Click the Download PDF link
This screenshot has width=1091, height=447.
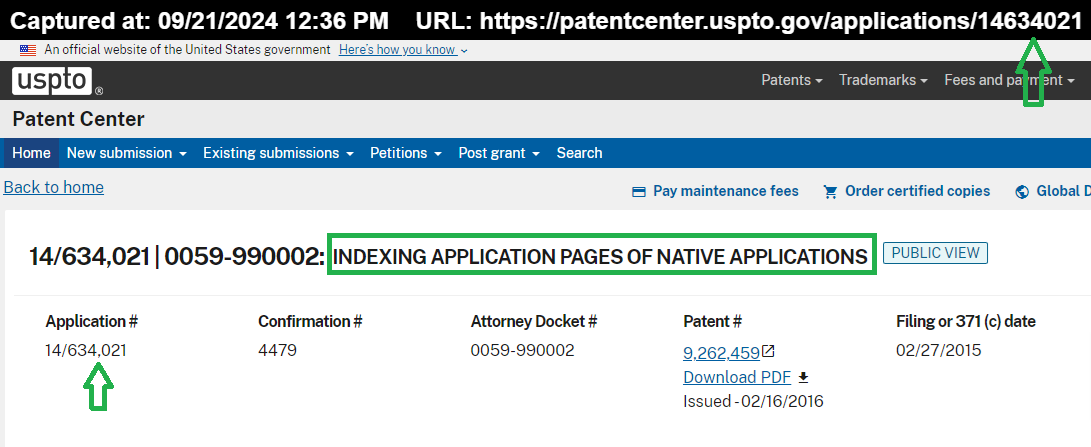(x=737, y=377)
